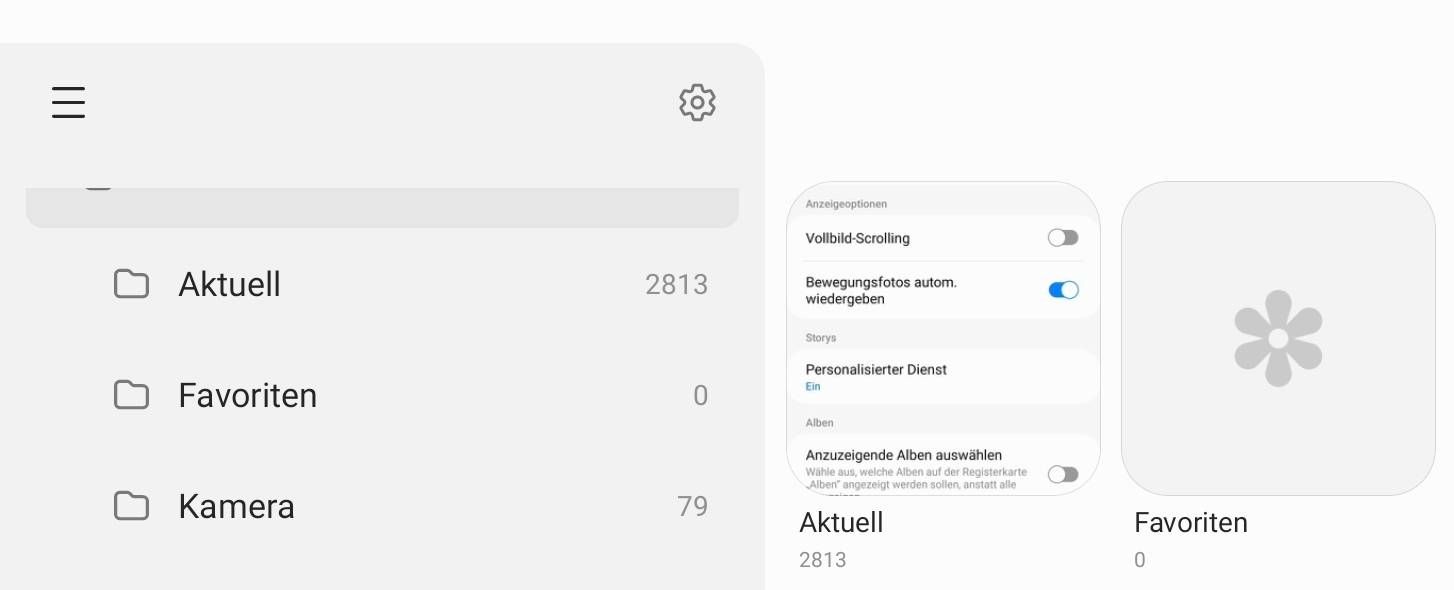Select Favoriten in the sidebar list

coord(247,396)
